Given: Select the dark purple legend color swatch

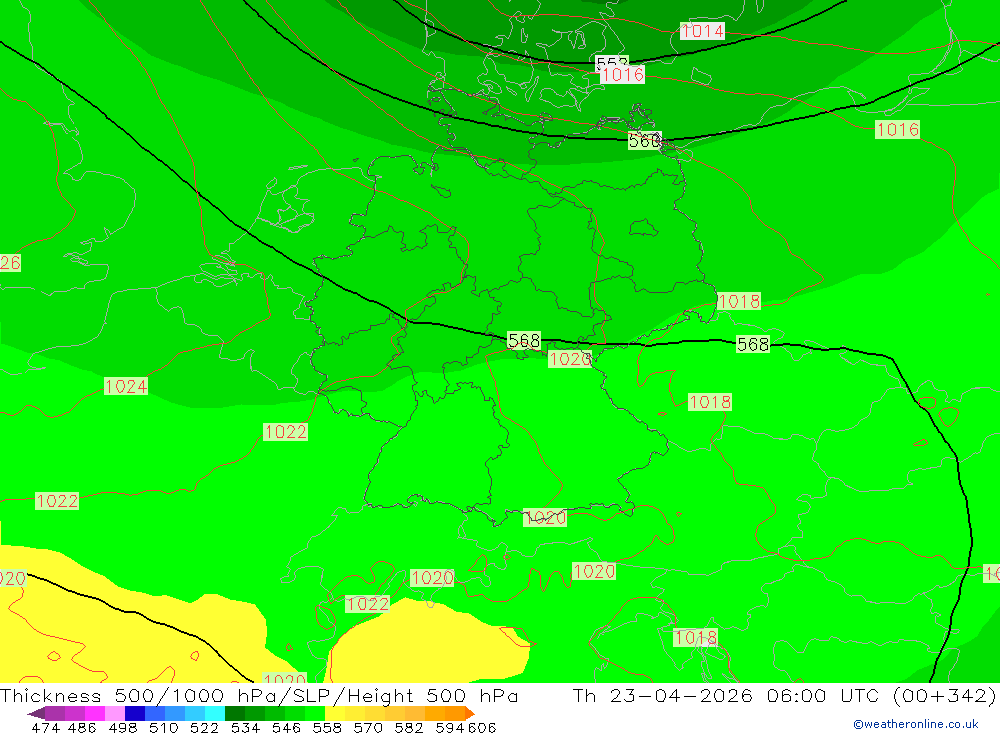Looking at the screenshot, I should [54, 713].
